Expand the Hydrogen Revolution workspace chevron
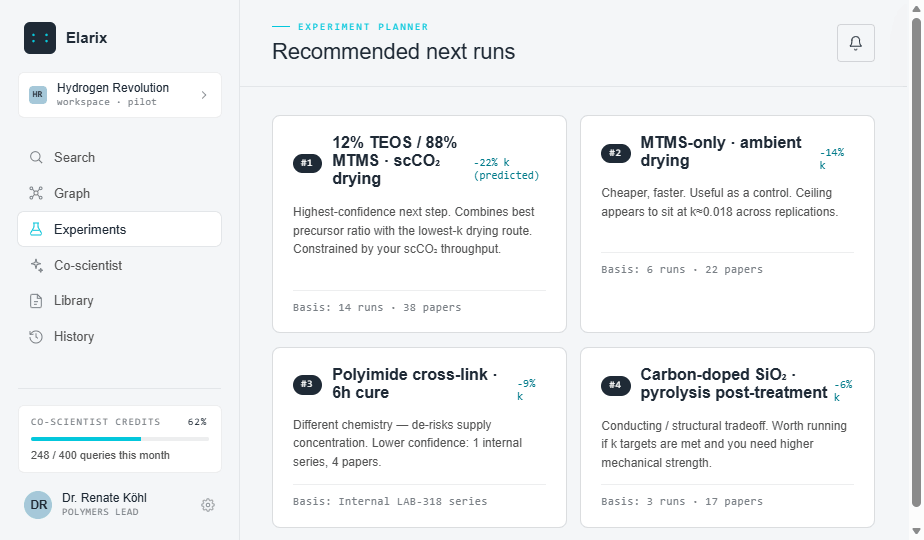This screenshot has width=924, height=540. (204, 95)
